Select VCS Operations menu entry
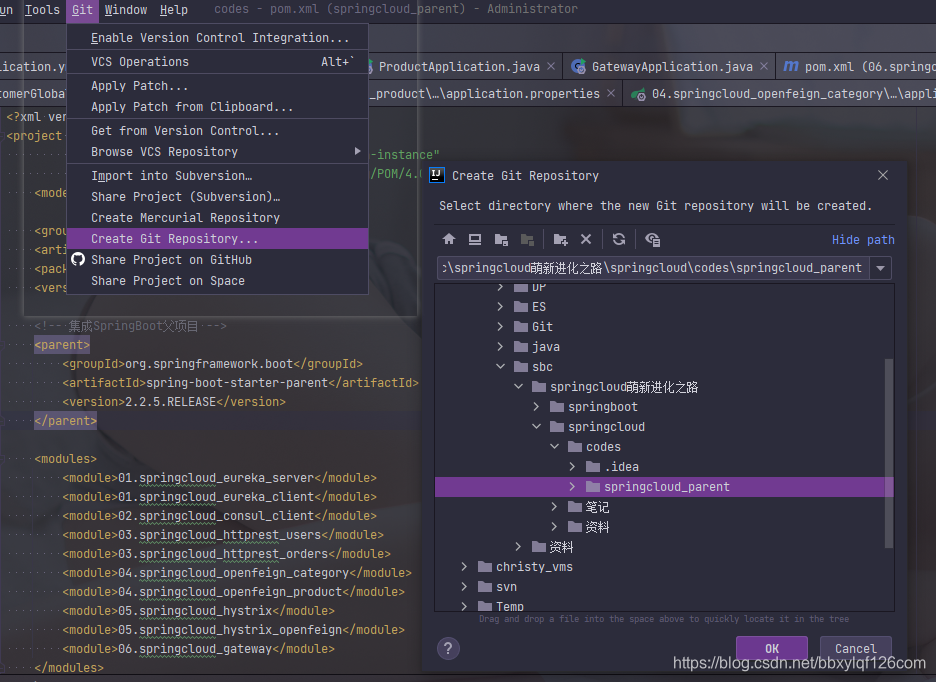 pos(217,62)
